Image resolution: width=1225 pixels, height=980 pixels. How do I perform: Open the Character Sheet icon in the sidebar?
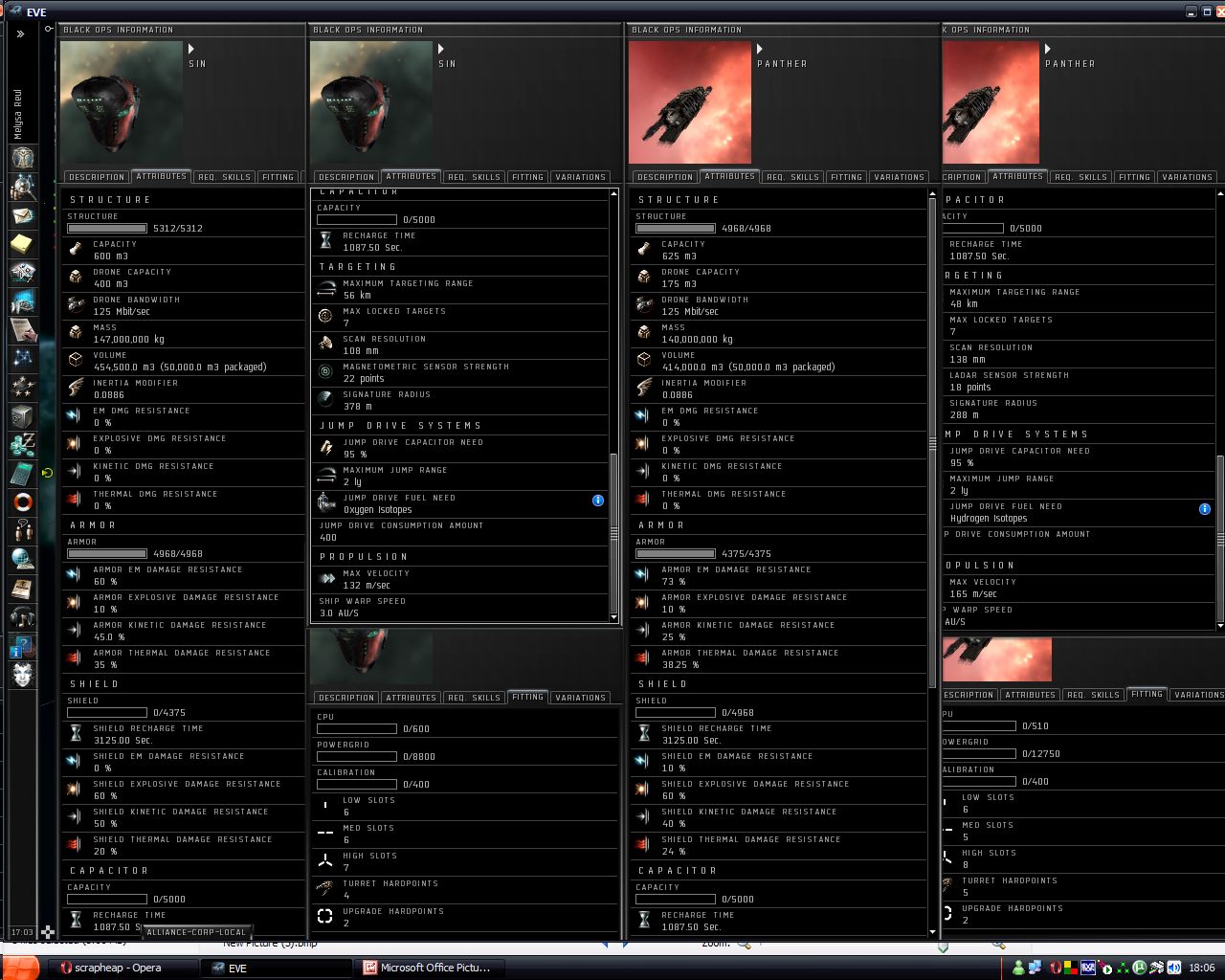(23, 157)
